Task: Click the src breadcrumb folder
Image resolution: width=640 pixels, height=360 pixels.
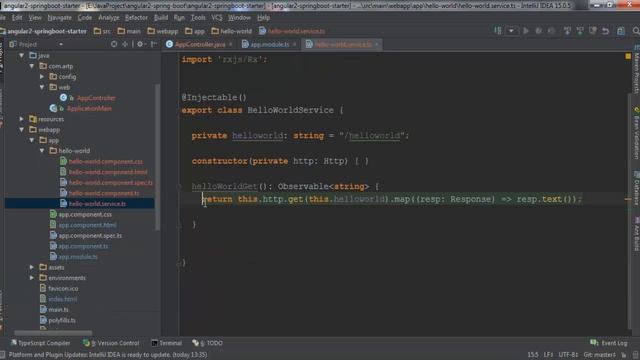Action: click(x=102, y=31)
